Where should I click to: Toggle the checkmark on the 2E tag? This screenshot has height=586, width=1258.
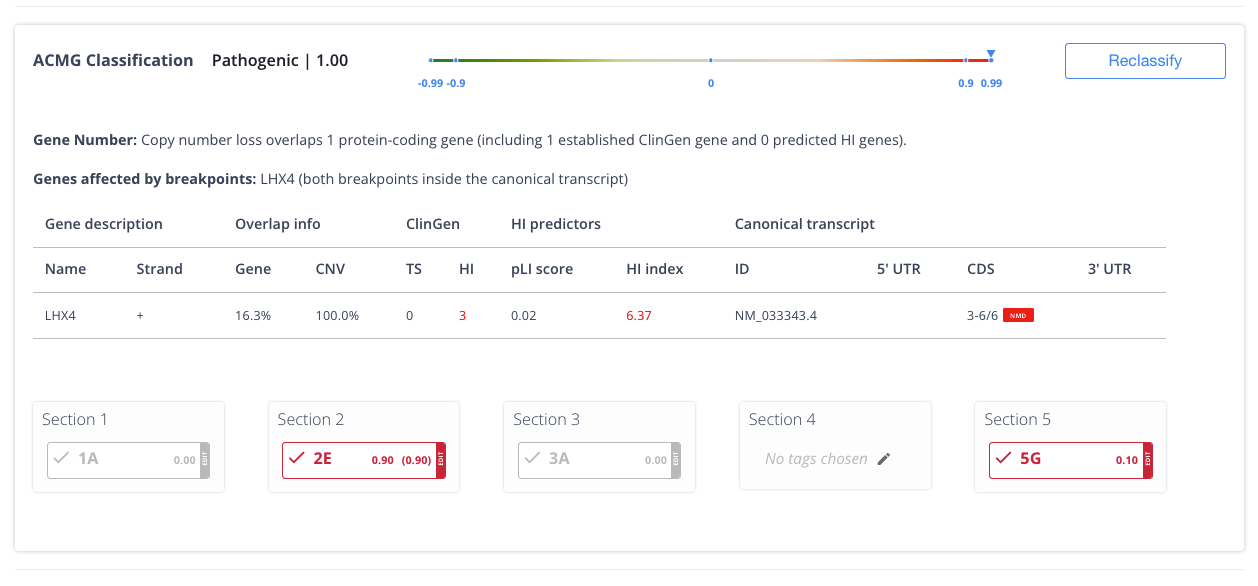click(x=297, y=460)
